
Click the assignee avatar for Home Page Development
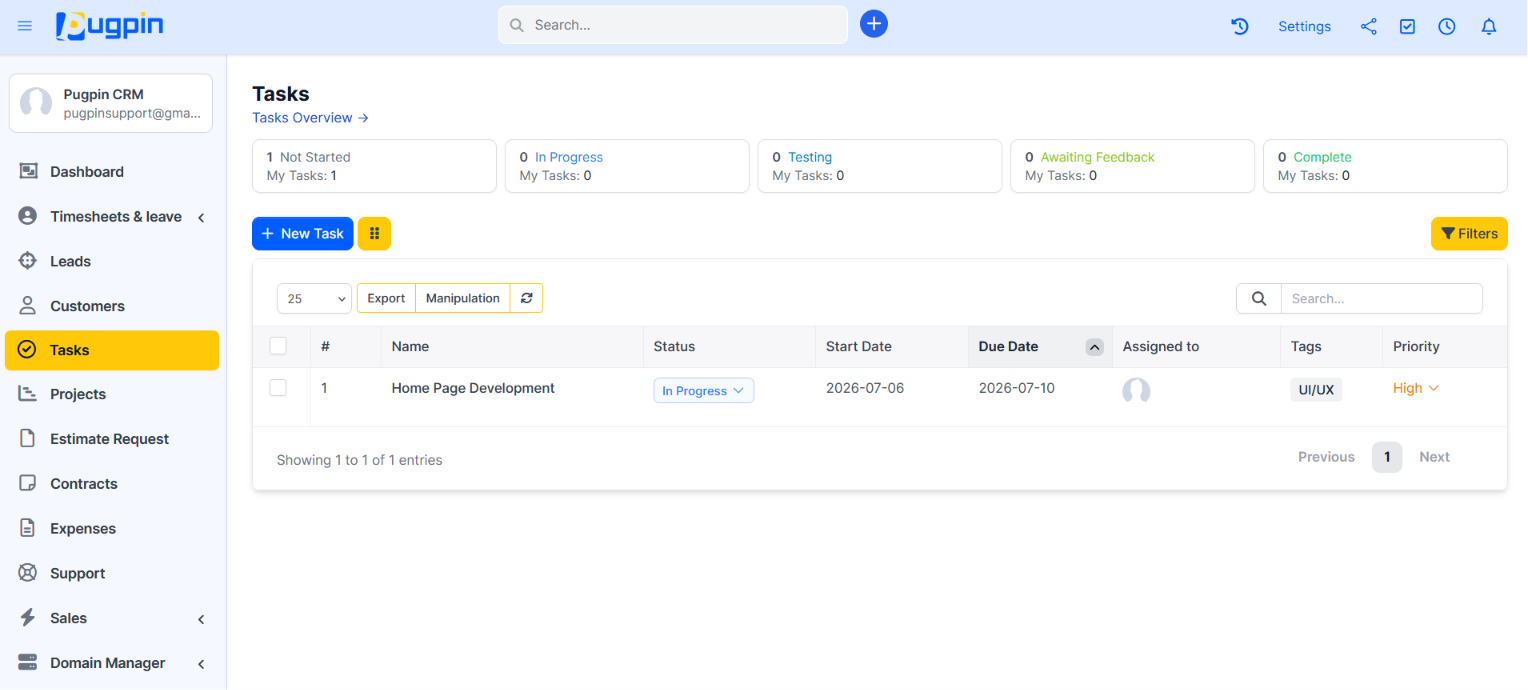coord(1136,391)
